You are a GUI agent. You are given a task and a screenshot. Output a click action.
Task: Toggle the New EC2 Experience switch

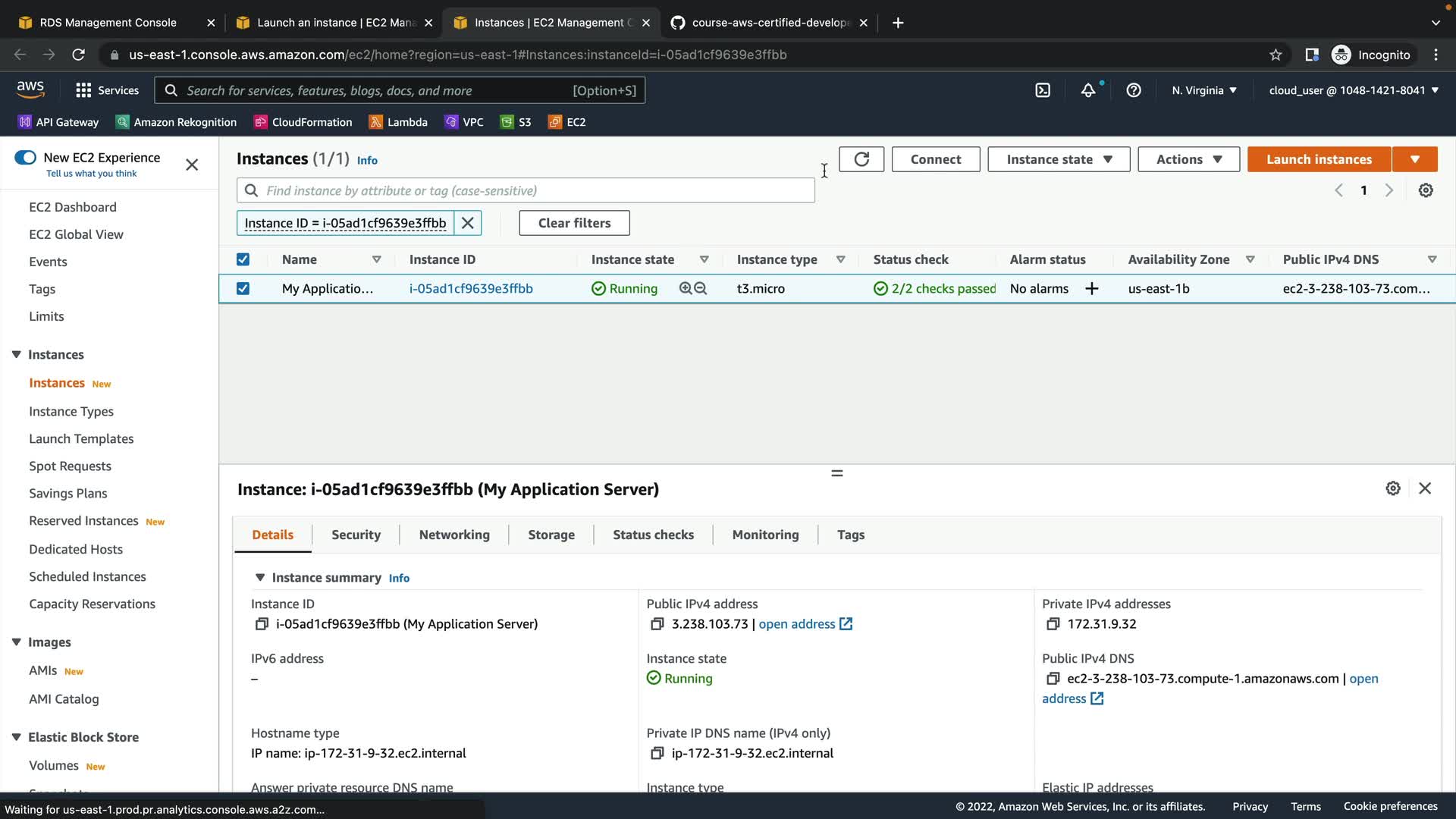pos(25,158)
